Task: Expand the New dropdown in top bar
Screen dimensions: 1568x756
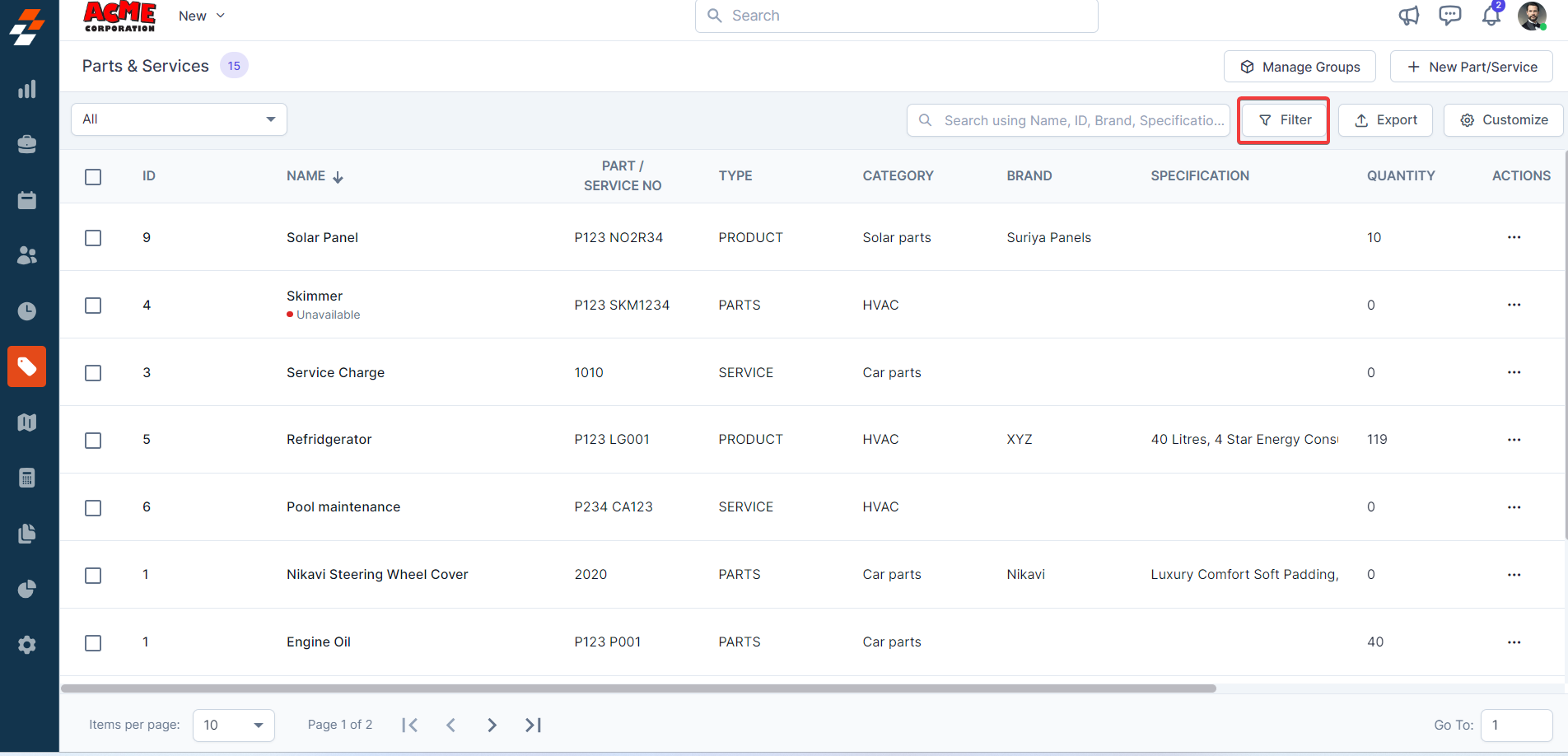Action: pyautogui.click(x=201, y=16)
